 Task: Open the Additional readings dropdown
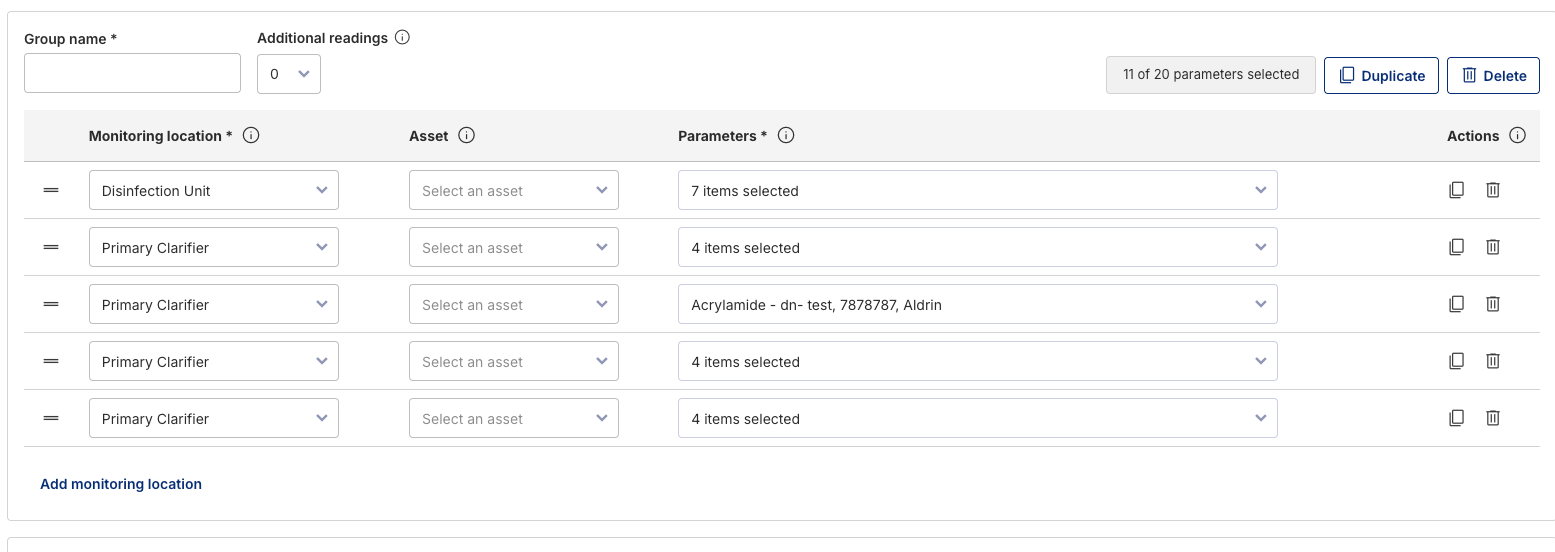click(x=288, y=74)
